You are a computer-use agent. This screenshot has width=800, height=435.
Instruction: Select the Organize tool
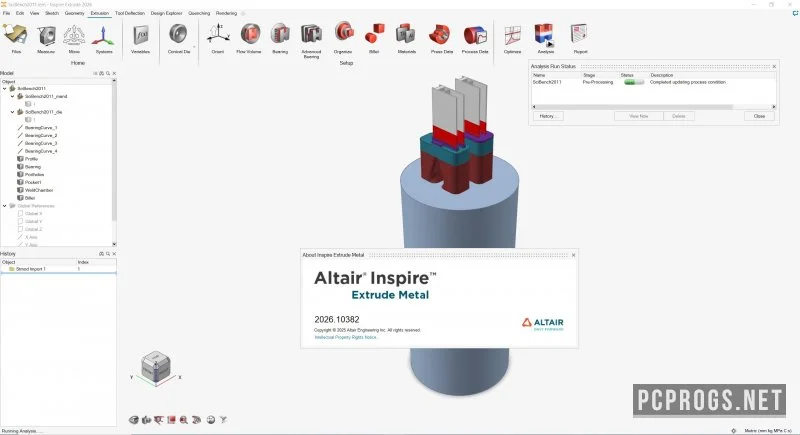[343, 37]
